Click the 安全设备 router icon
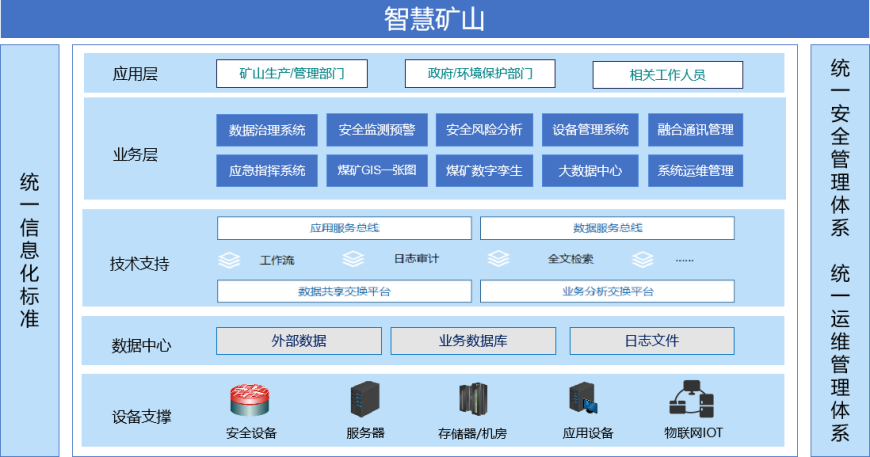This screenshot has height=457, width=870. point(251,400)
